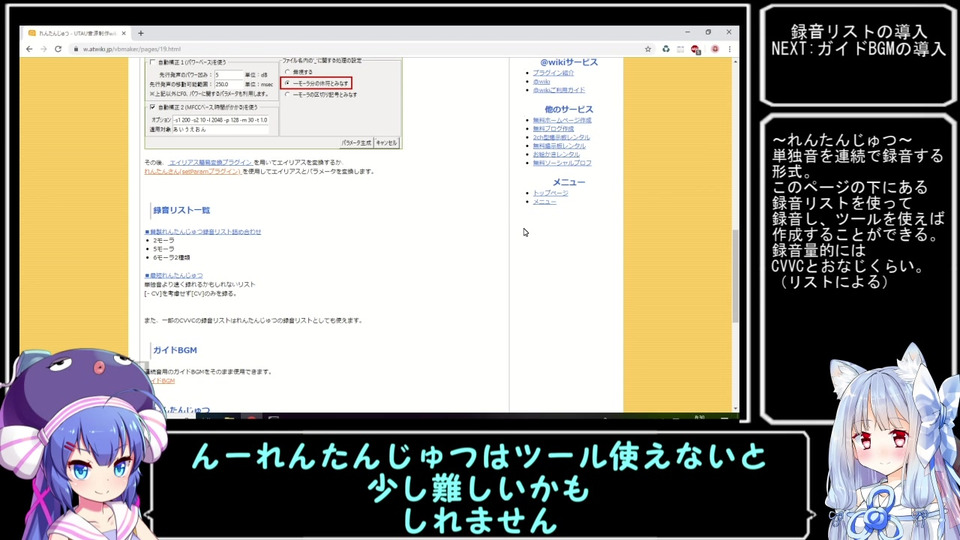Open the 無料ブログ作成 link
Screen dimensions: 960x540
point(553,129)
